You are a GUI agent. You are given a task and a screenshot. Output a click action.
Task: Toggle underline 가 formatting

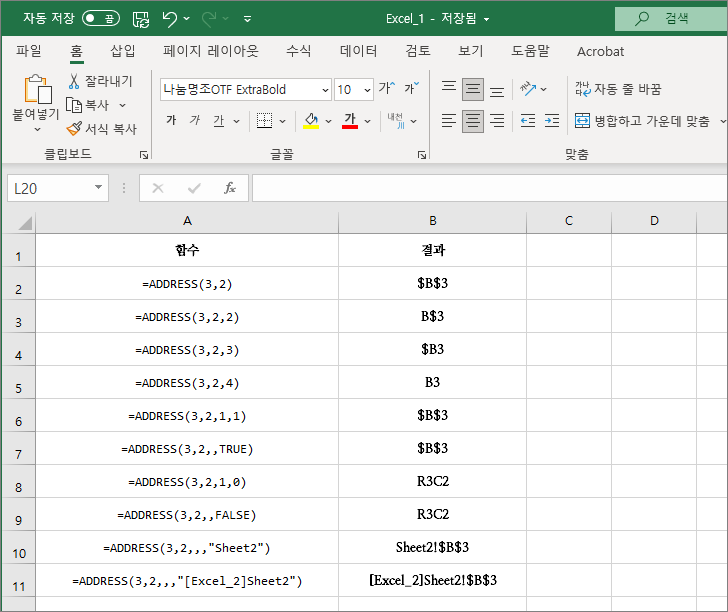[x=219, y=121]
